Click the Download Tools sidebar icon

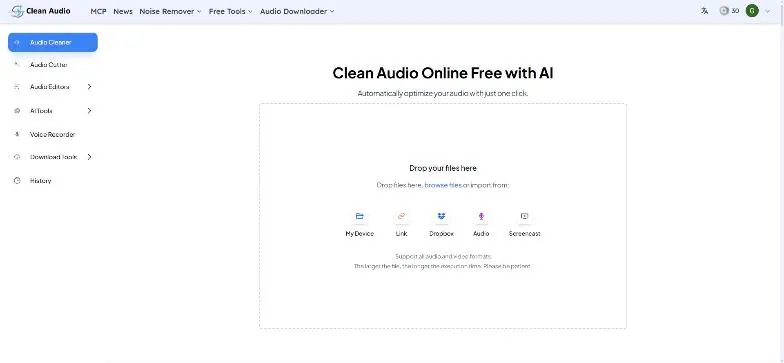[x=17, y=156]
